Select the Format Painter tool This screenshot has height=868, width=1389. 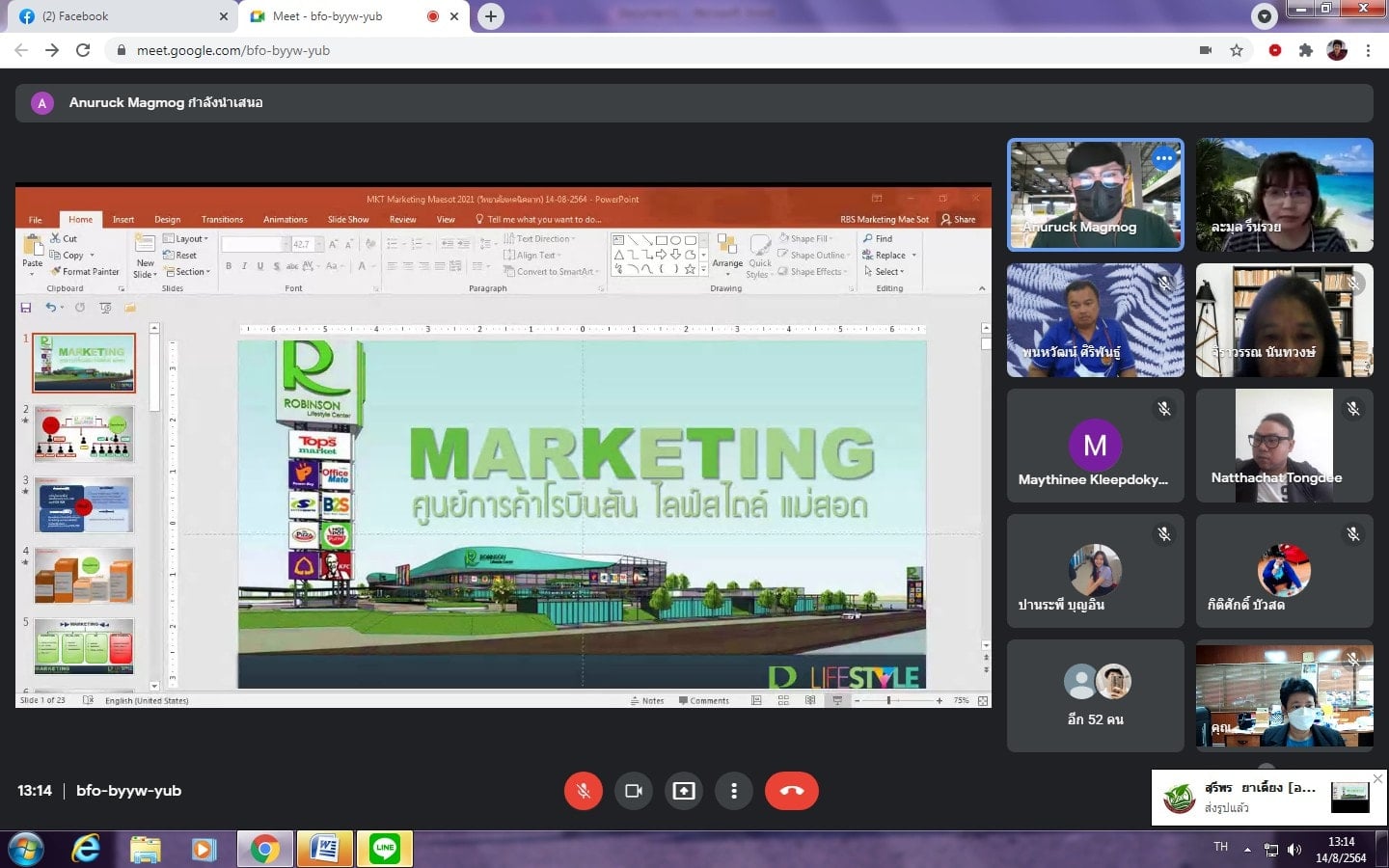pos(85,272)
